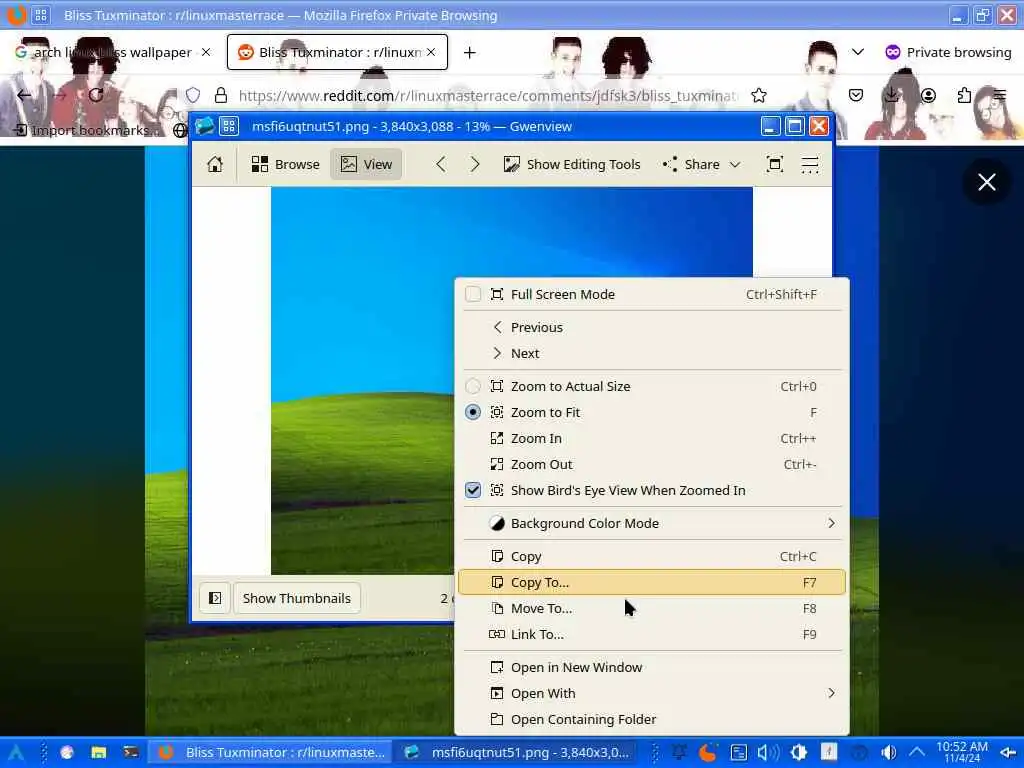
Task: Open the Gwenview hamburger menu
Action: (x=810, y=164)
